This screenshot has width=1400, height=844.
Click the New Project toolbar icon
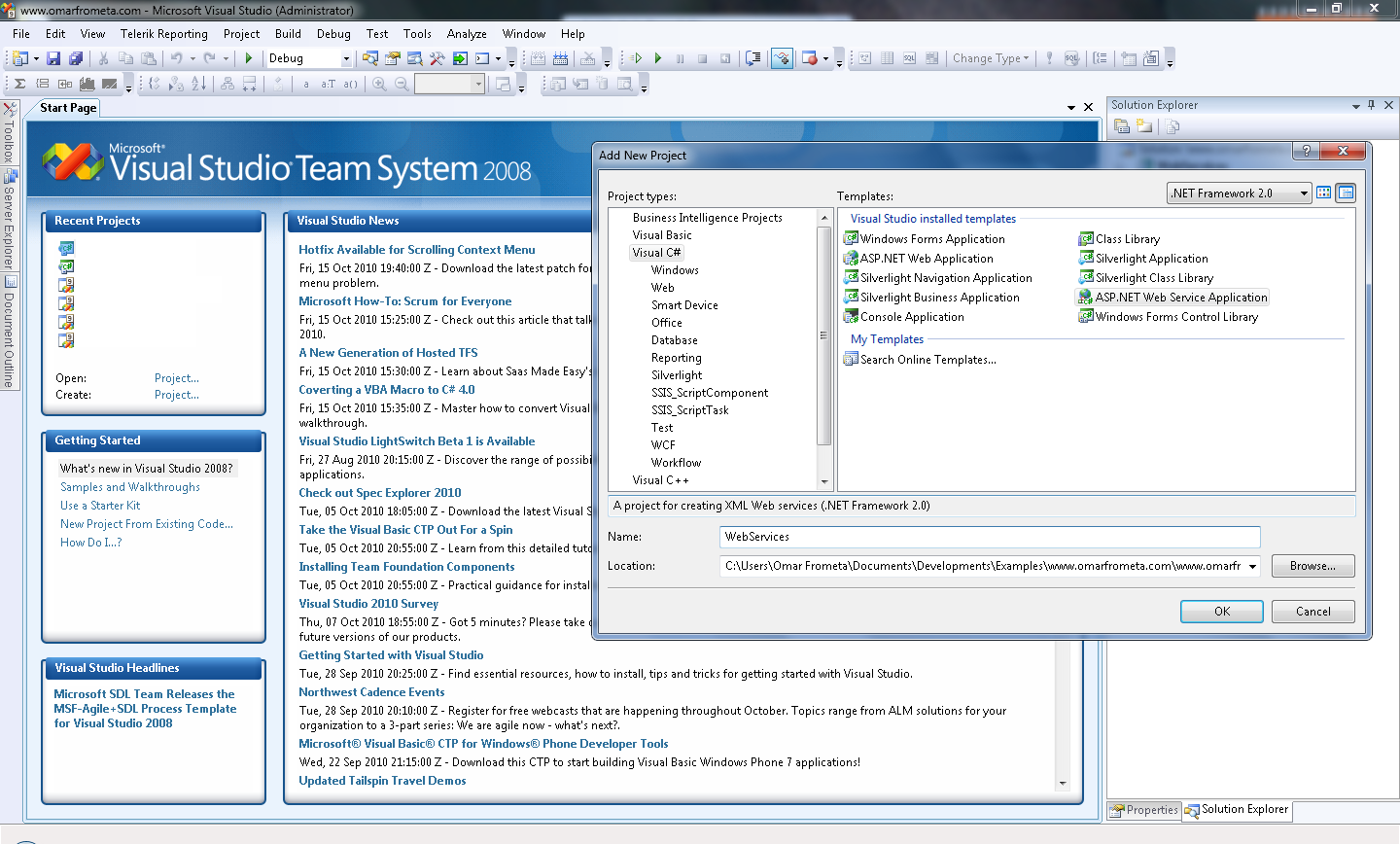tap(19, 58)
